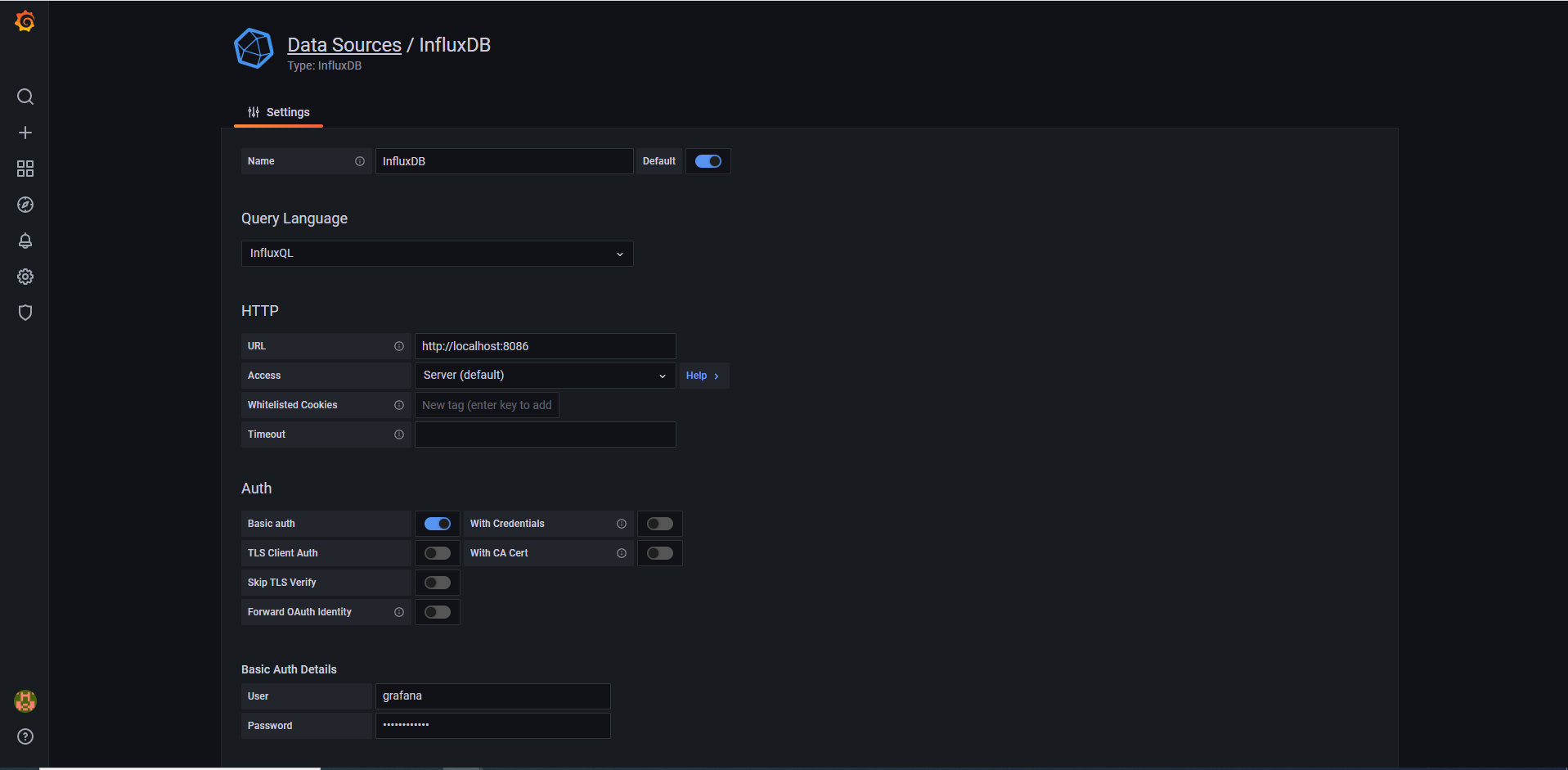1568x770 pixels.
Task: Open the user profile avatar
Action: [x=25, y=701]
